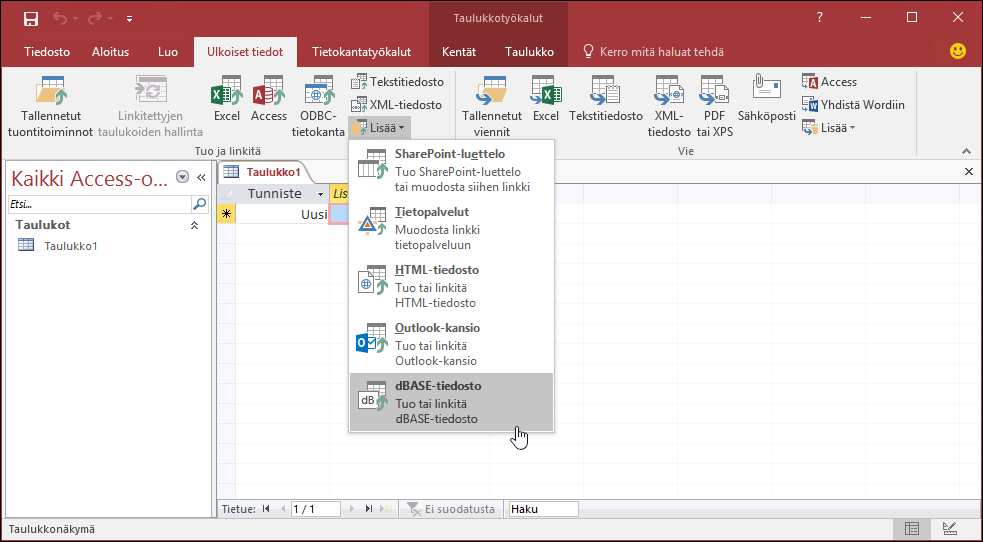The image size is (983, 542).
Task: Select dBASE-tiedosto import option
Action: [x=451, y=402]
